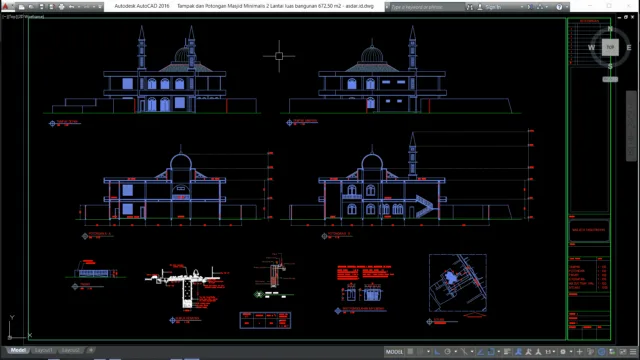Toggle the drawing grid display
Screen dimensions: 640x360
pos(410,352)
